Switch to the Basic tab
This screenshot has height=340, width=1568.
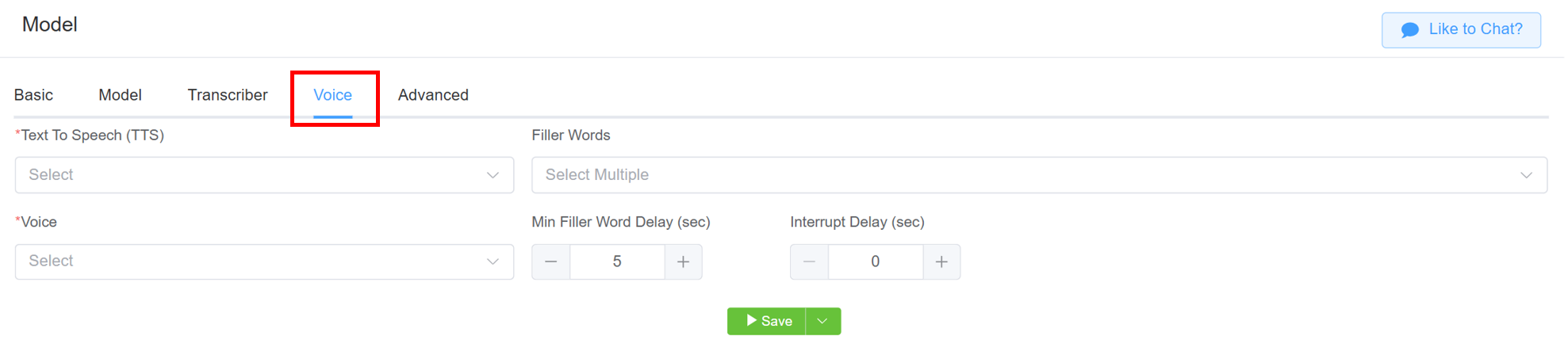[33, 95]
